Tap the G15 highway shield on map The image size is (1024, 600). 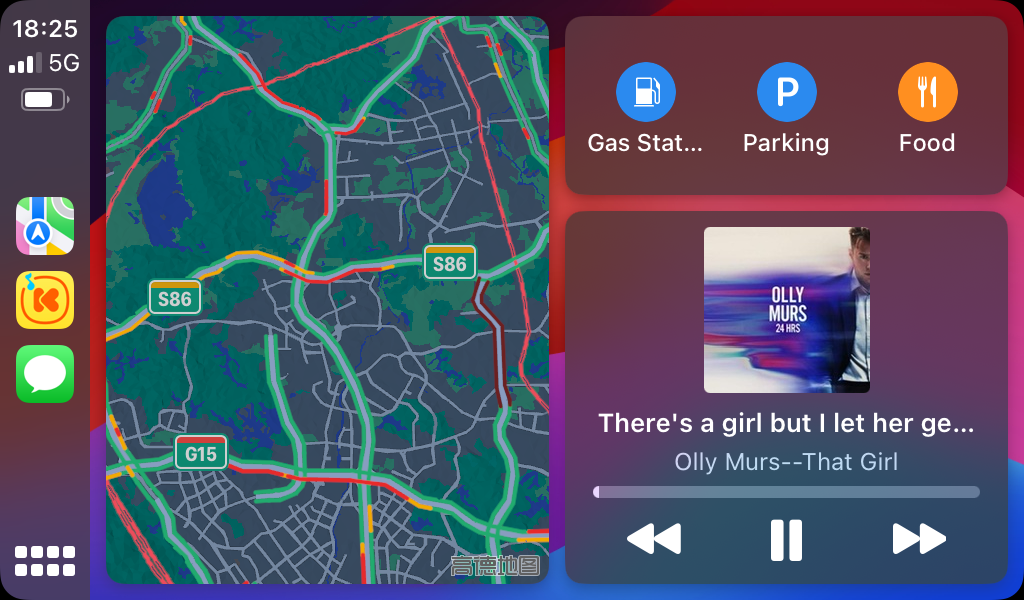[201, 452]
